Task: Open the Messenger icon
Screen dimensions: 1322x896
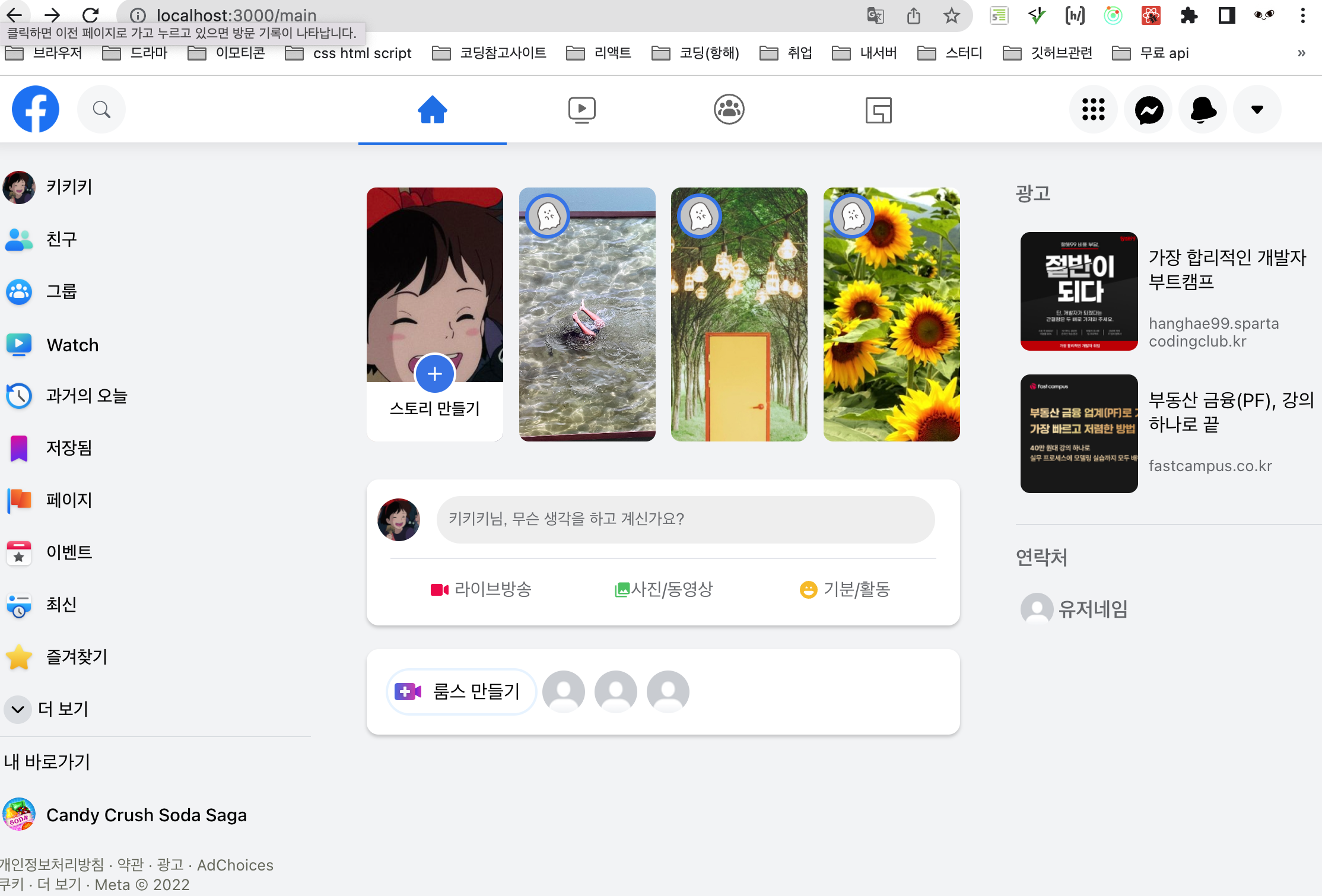Action: (x=1149, y=110)
